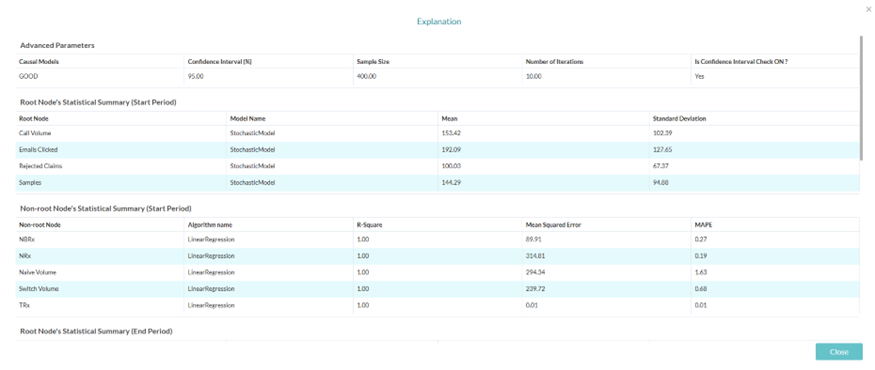Click the MAPE column header
Viewport: 875px width, 370px height.
coord(703,224)
